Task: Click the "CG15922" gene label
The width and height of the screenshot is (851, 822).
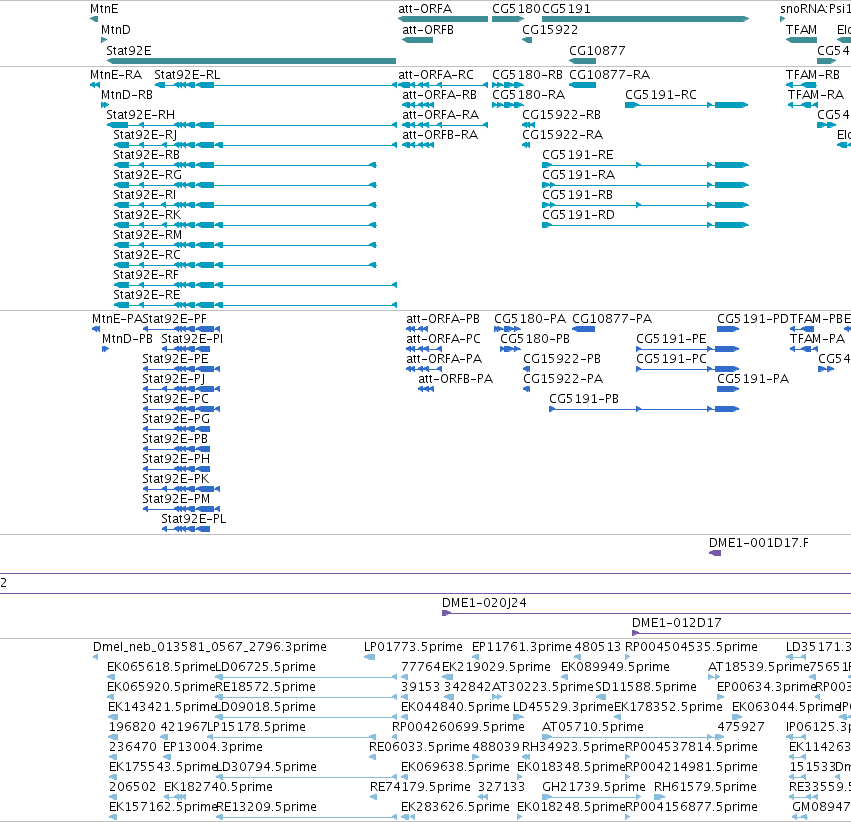Action: tap(550, 30)
